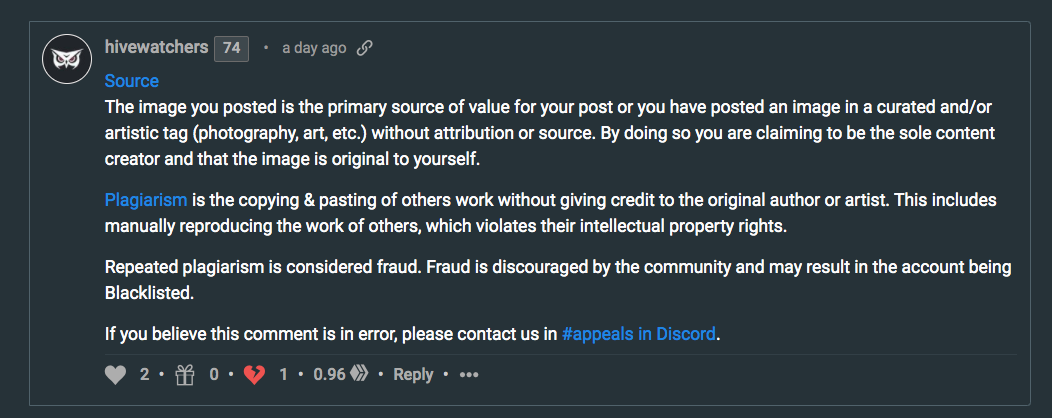Click the 'Repeated plagiarism is considered fraud' paragraph
Image resolution: width=1052 pixels, height=418 pixels.
coord(558,280)
